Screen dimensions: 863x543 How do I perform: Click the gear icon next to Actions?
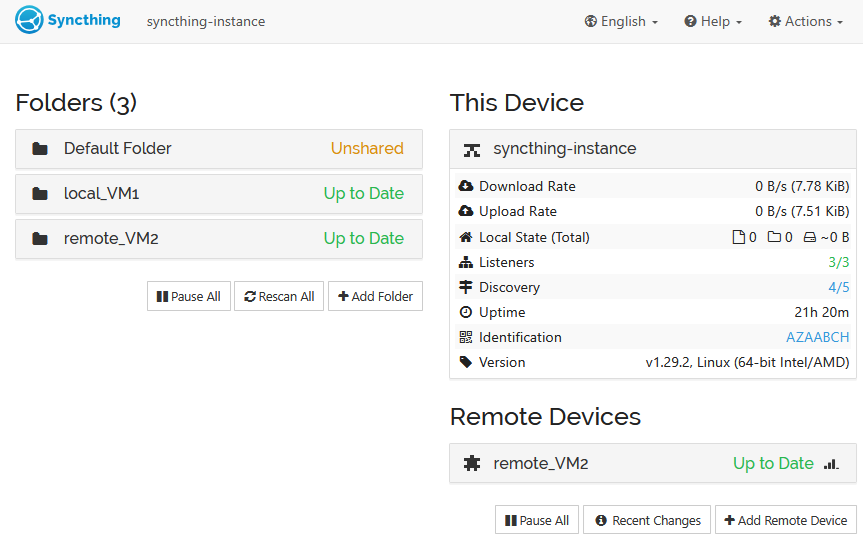[x=774, y=21]
